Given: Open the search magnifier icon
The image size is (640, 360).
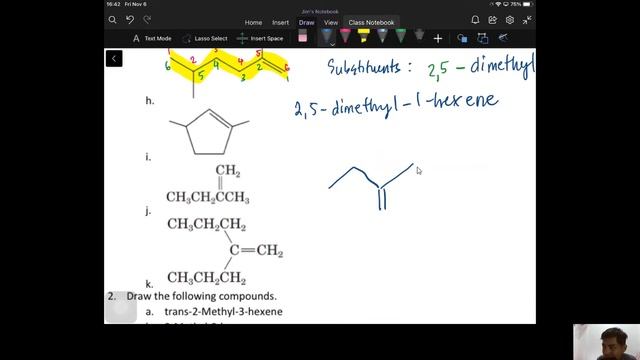Looking at the screenshot, I should 113,20.
